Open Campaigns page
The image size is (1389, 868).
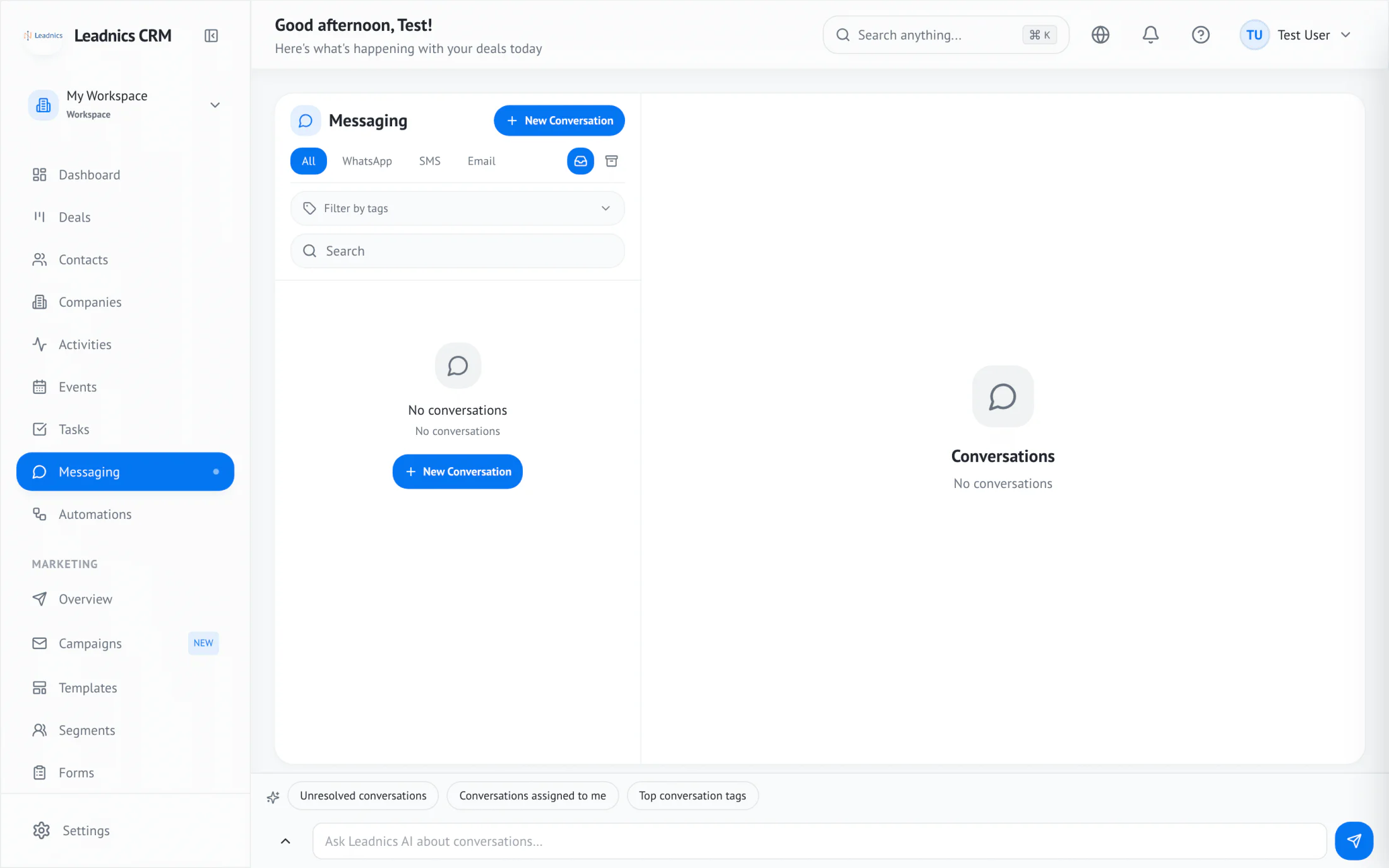point(125,643)
